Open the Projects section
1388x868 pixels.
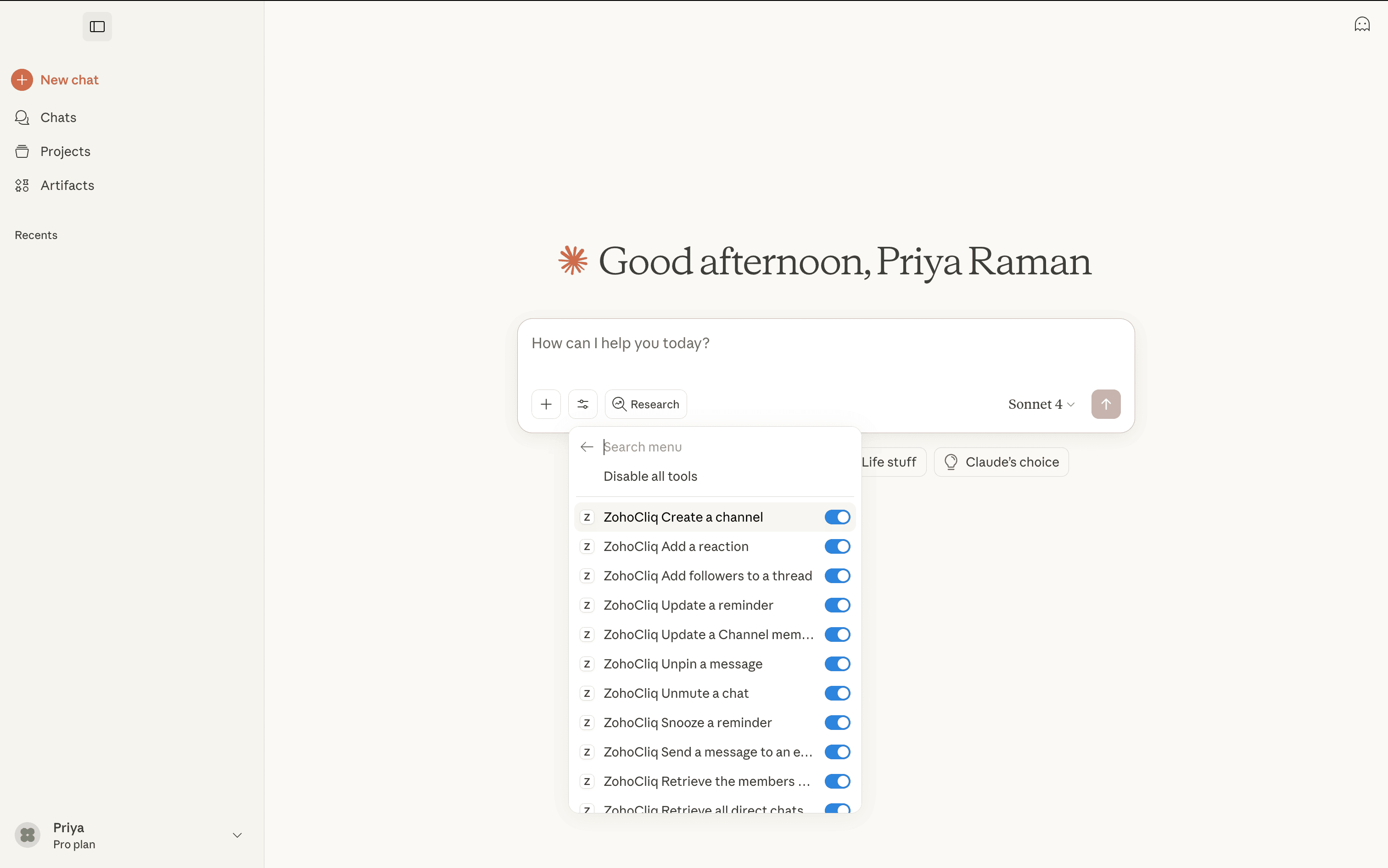point(65,151)
